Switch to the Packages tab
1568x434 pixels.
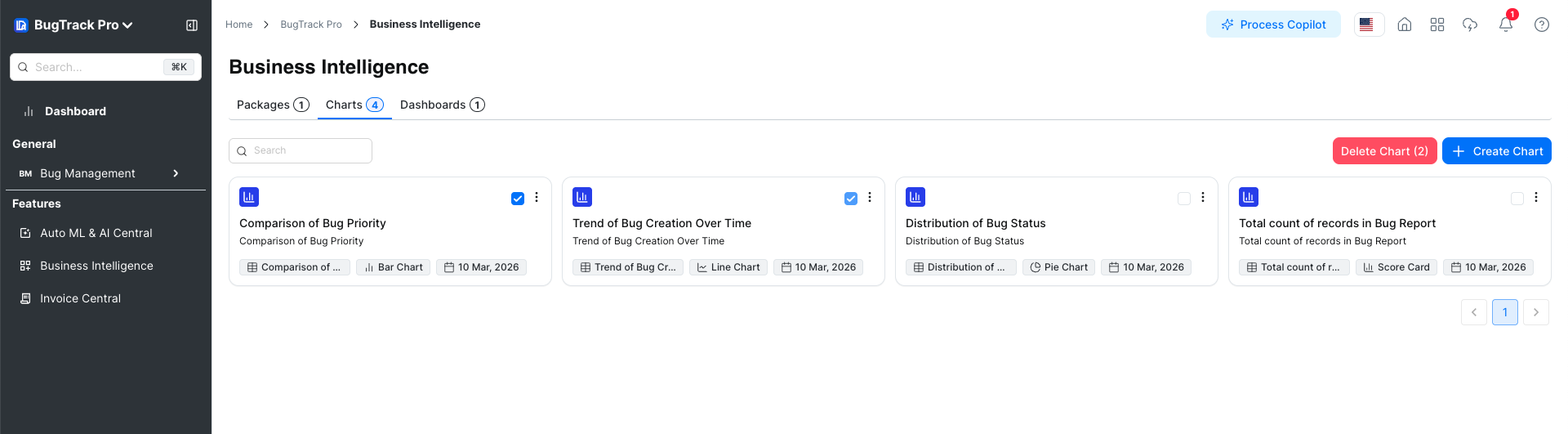click(272, 105)
